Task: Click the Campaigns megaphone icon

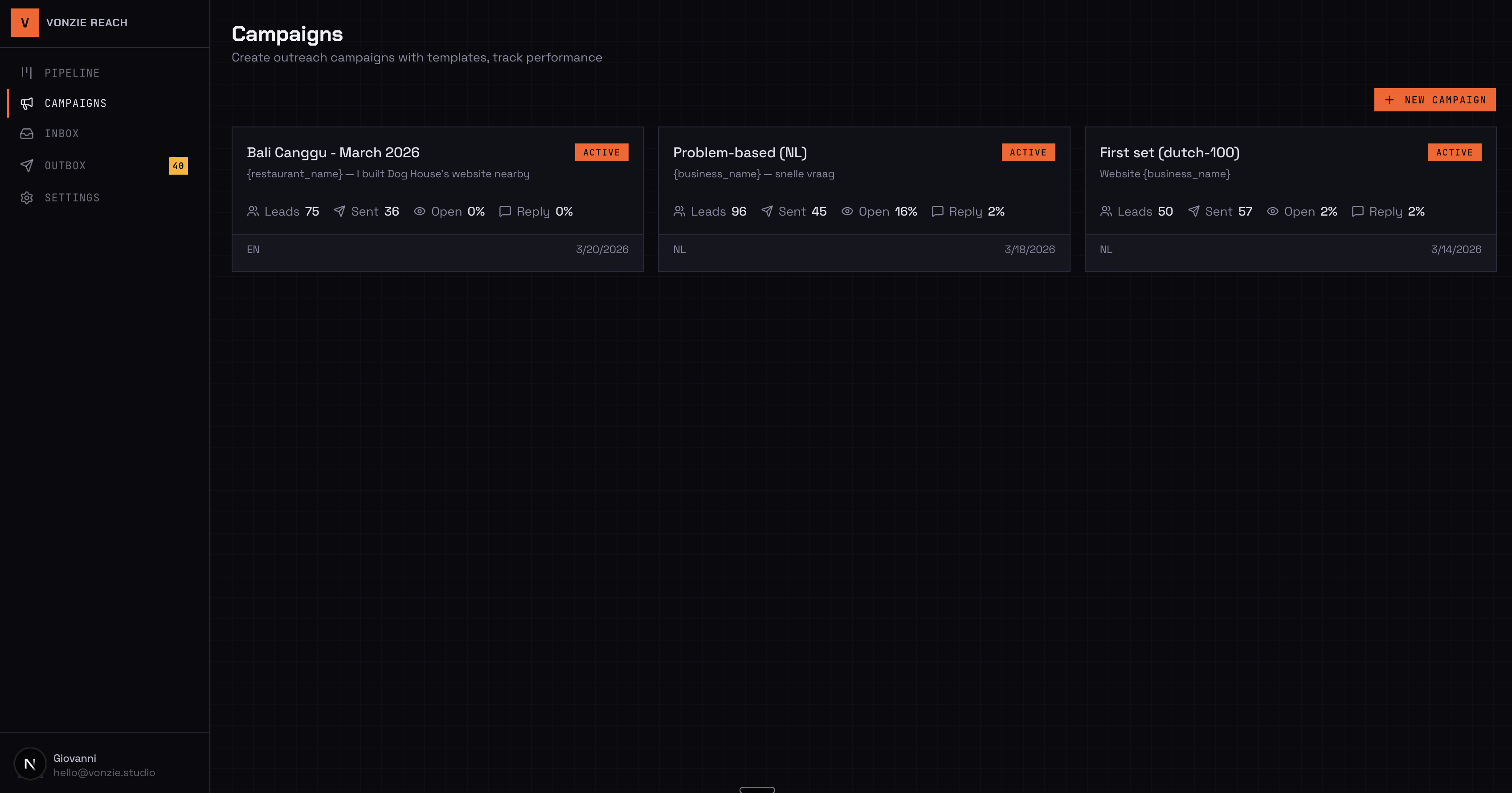Action: [26, 103]
